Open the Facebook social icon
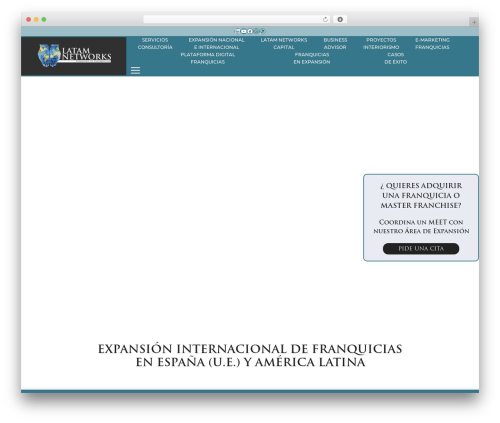Screen dimensions: 500x423 [250, 31]
